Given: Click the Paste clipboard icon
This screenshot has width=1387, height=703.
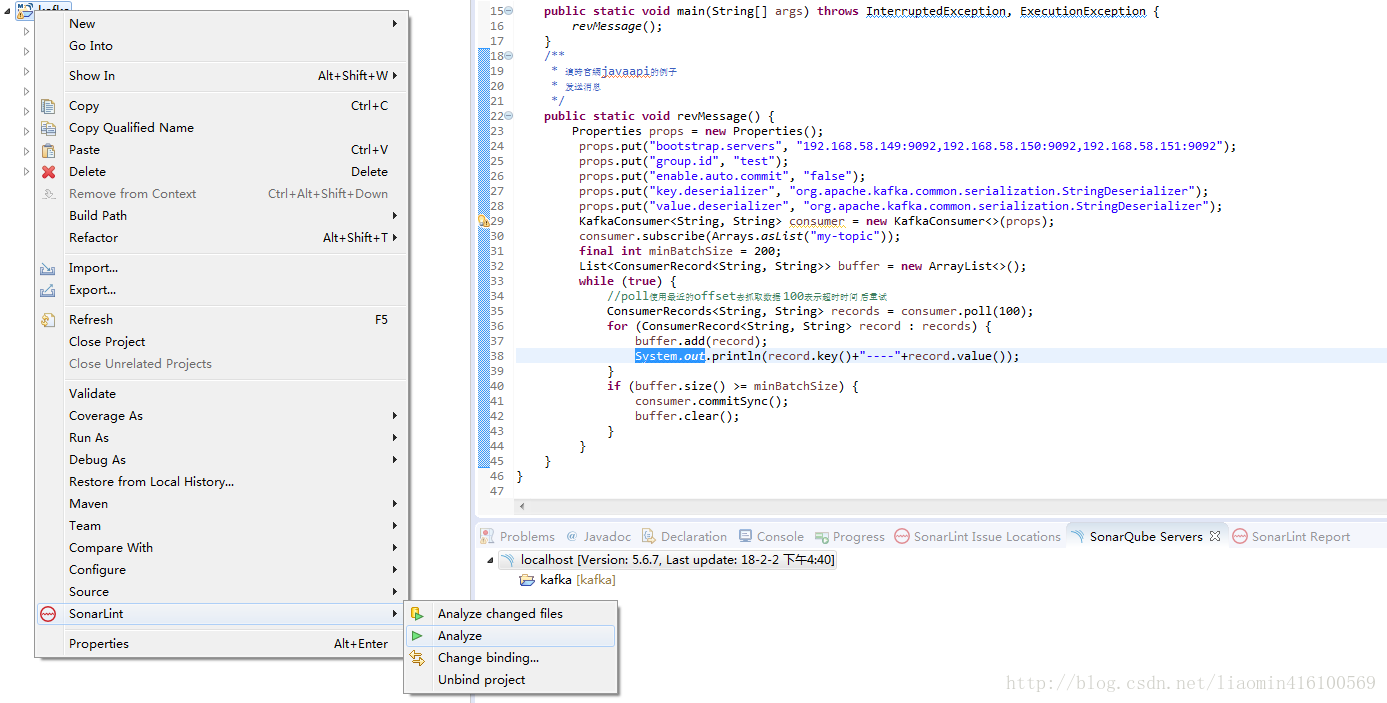Looking at the screenshot, I should (48, 150).
